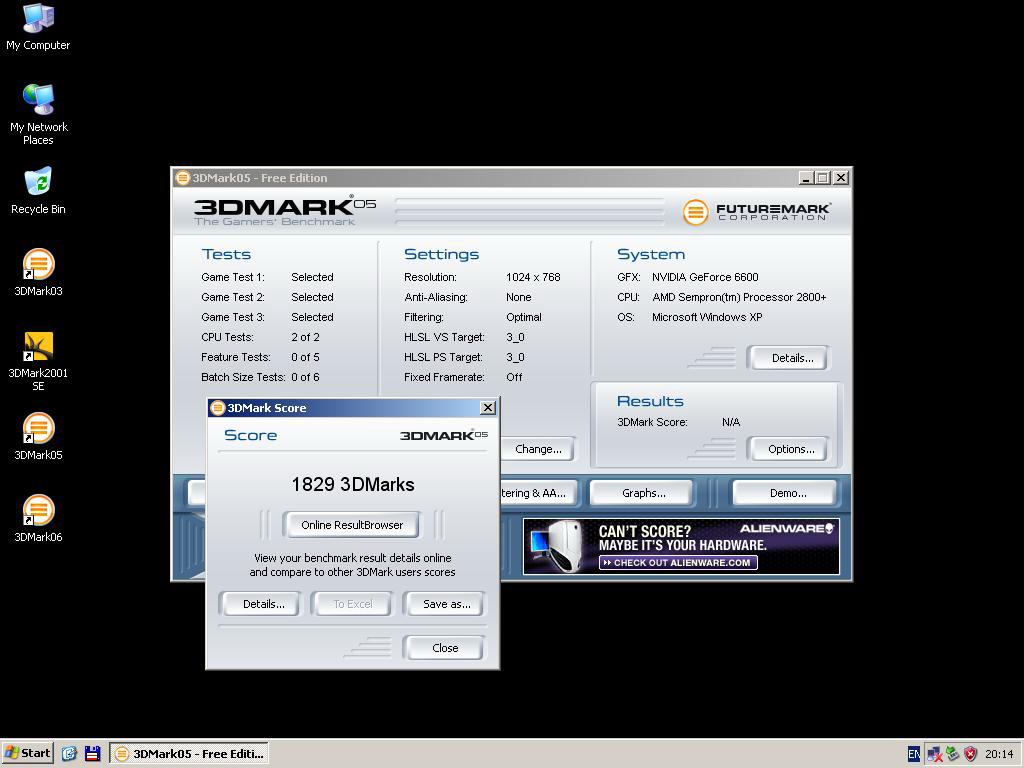Click the 3DMark Score dialog title bar icon
Viewport: 1024px width, 768px height.
click(218, 408)
